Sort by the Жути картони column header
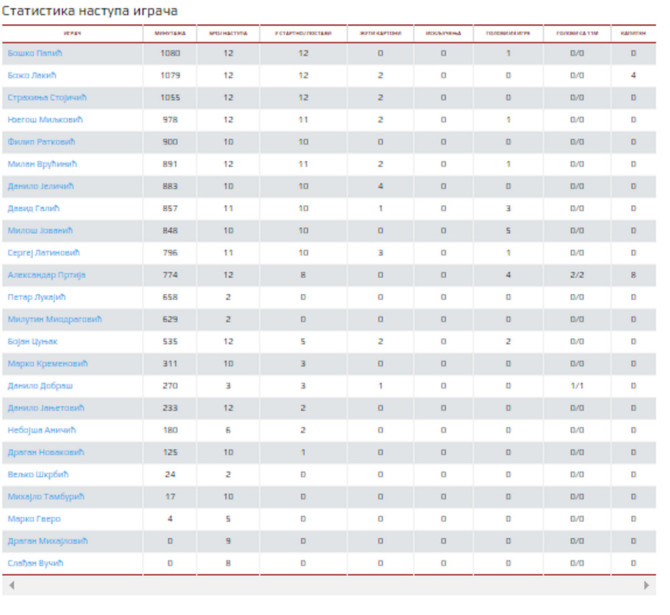Screen dimensions: 670x615 click(x=380, y=33)
